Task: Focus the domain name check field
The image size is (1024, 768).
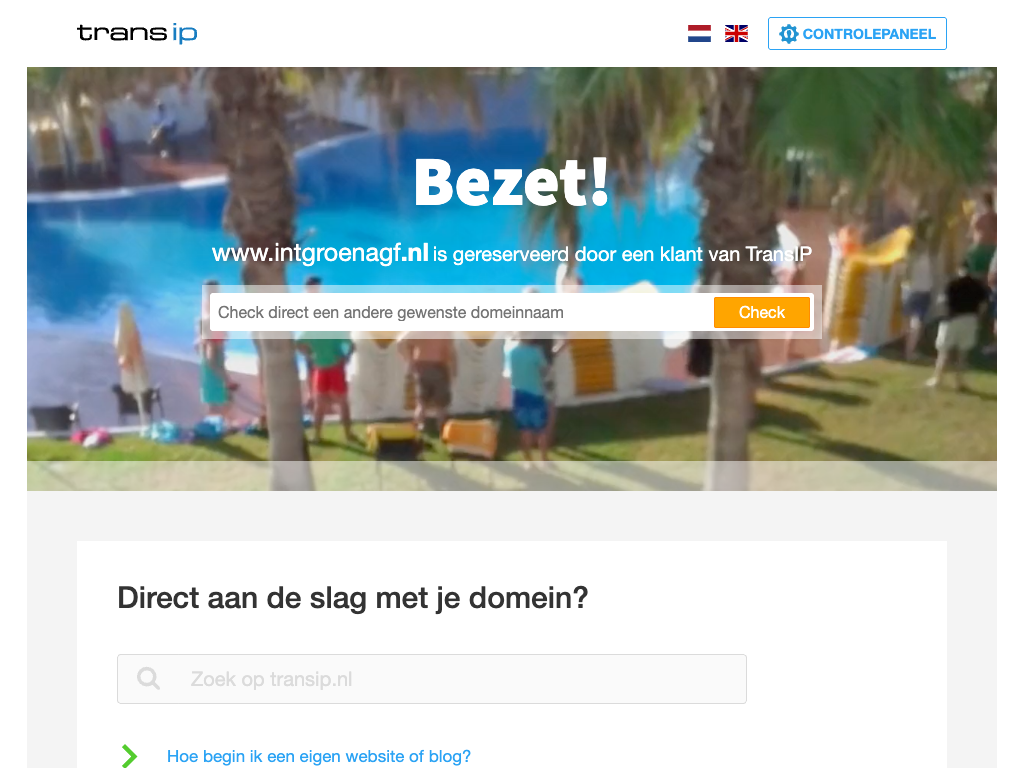Action: click(462, 312)
